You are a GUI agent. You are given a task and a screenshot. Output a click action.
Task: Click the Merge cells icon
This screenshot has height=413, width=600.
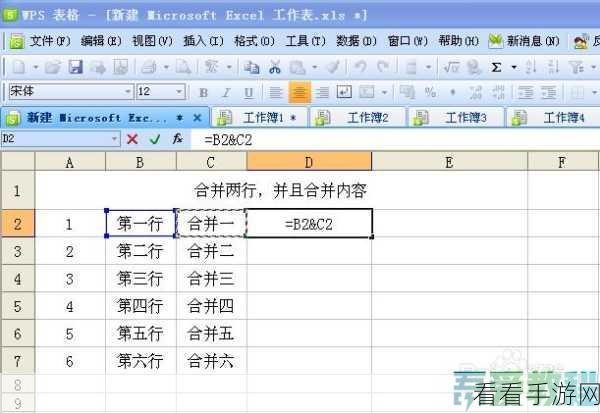click(x=367, y=92)
